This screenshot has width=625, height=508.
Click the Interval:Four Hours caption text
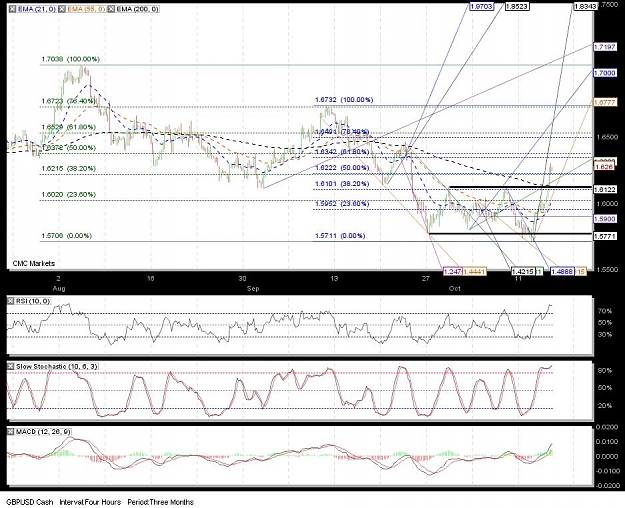coord(90,502)
